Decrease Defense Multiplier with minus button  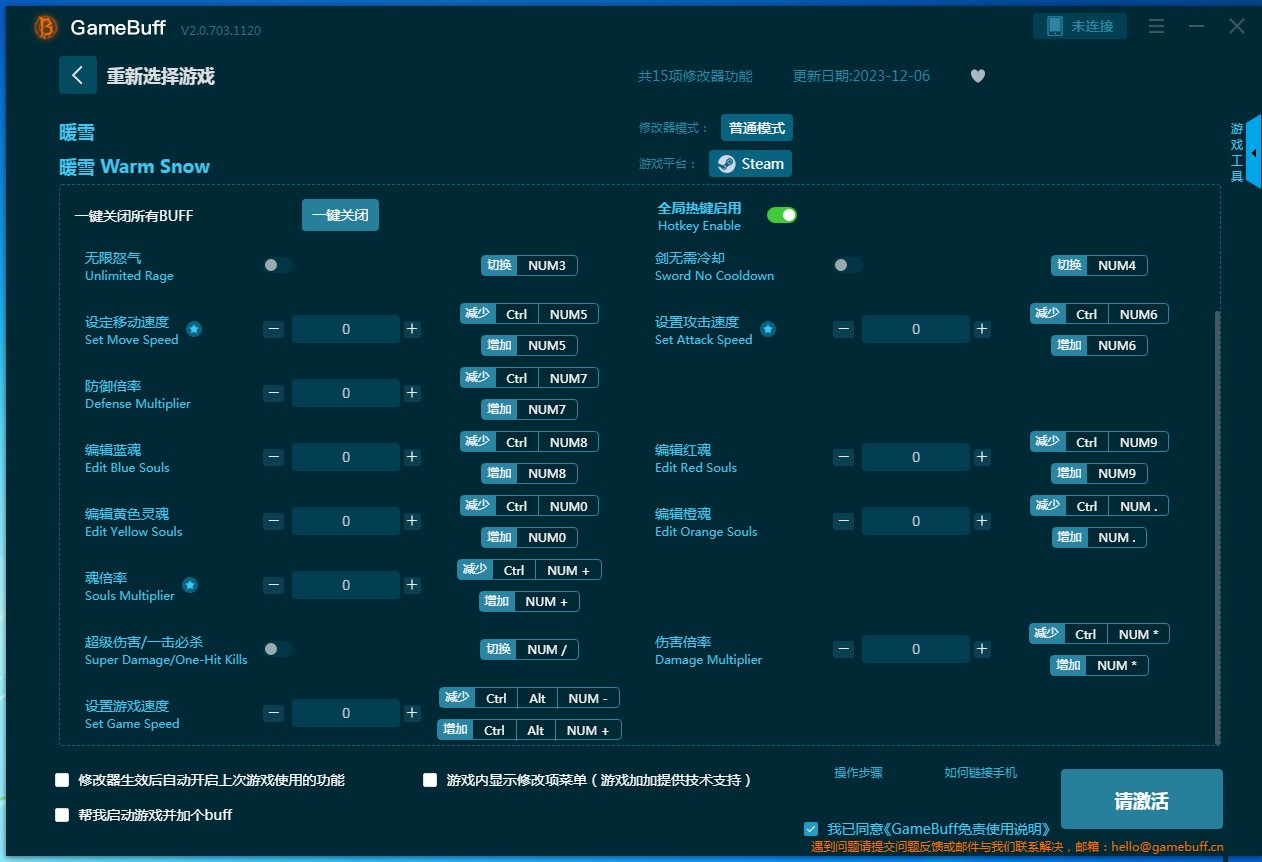coord(273,393)
